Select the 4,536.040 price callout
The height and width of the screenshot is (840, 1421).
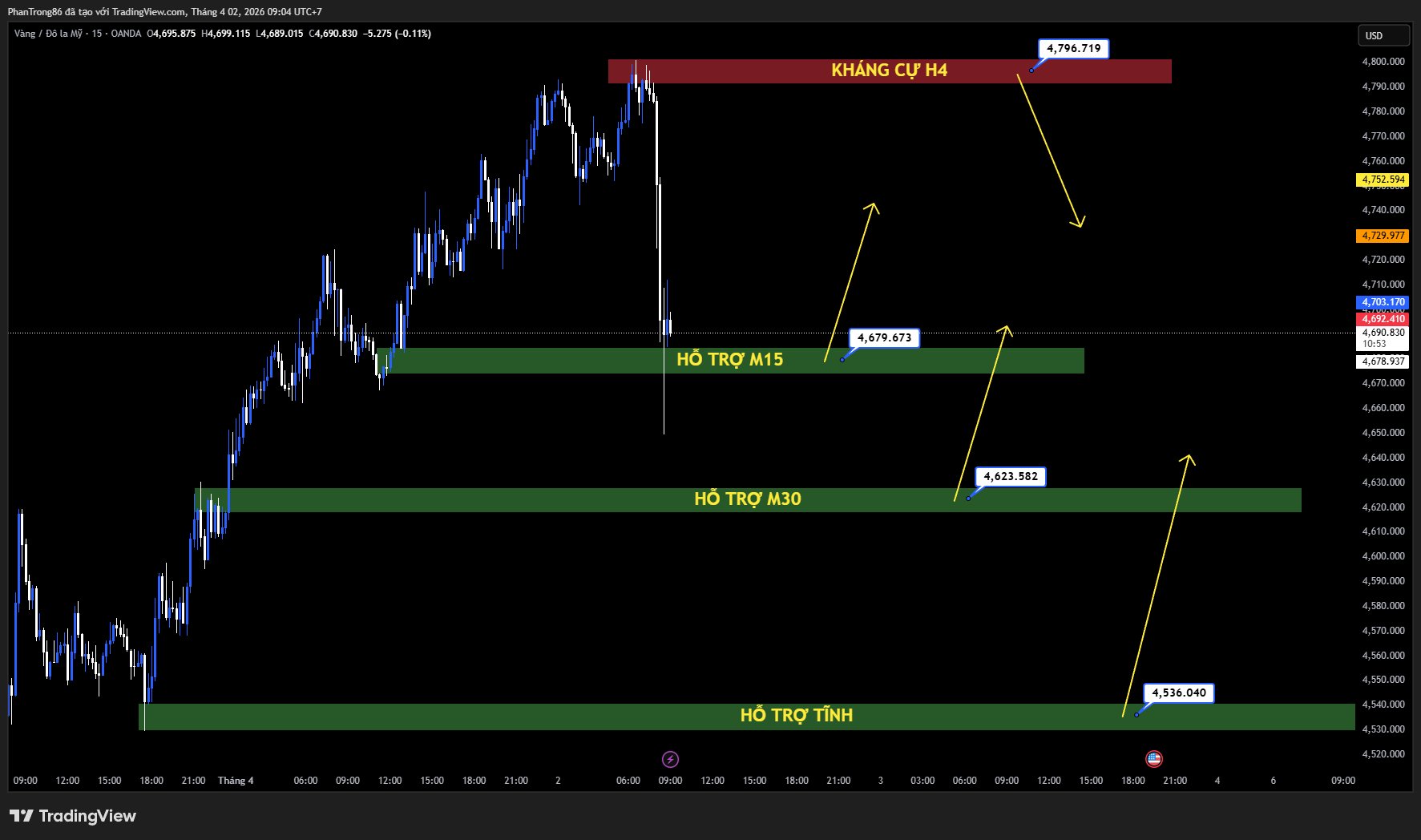pyautogui.click(x=1179, y=693)
